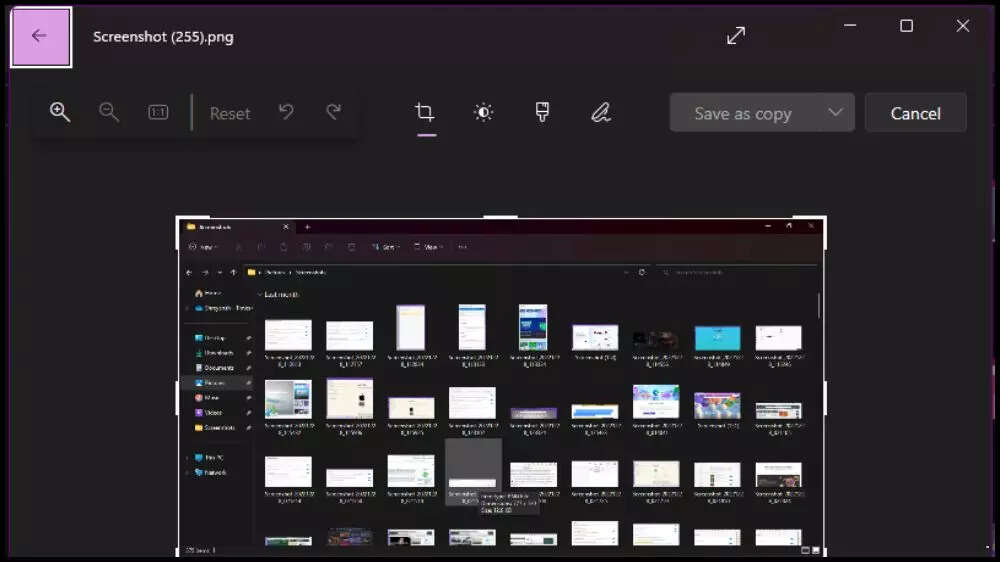The image size is (1000, 562).
Task: Click the back arrow button
Action: click(40, 37)
